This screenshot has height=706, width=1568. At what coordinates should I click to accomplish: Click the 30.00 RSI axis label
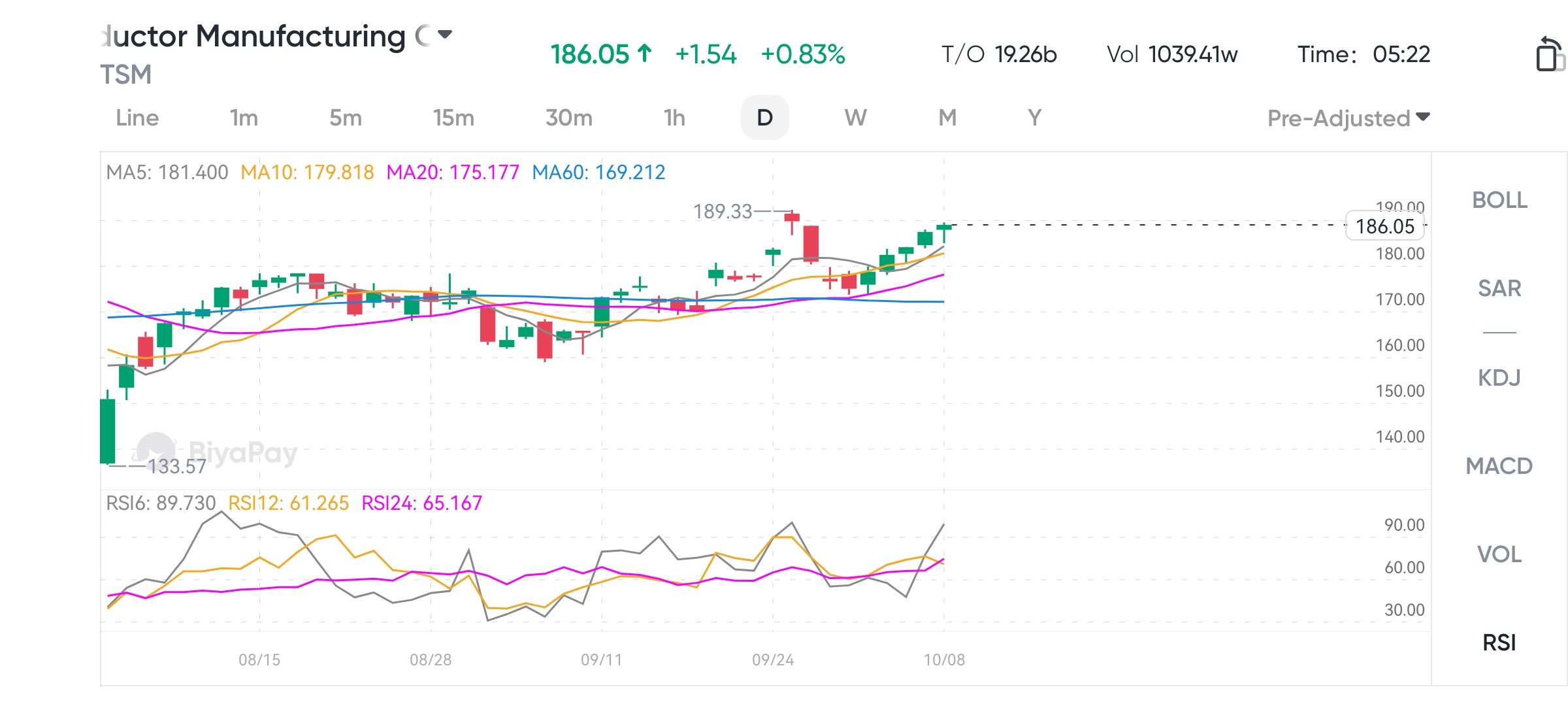1404,610
